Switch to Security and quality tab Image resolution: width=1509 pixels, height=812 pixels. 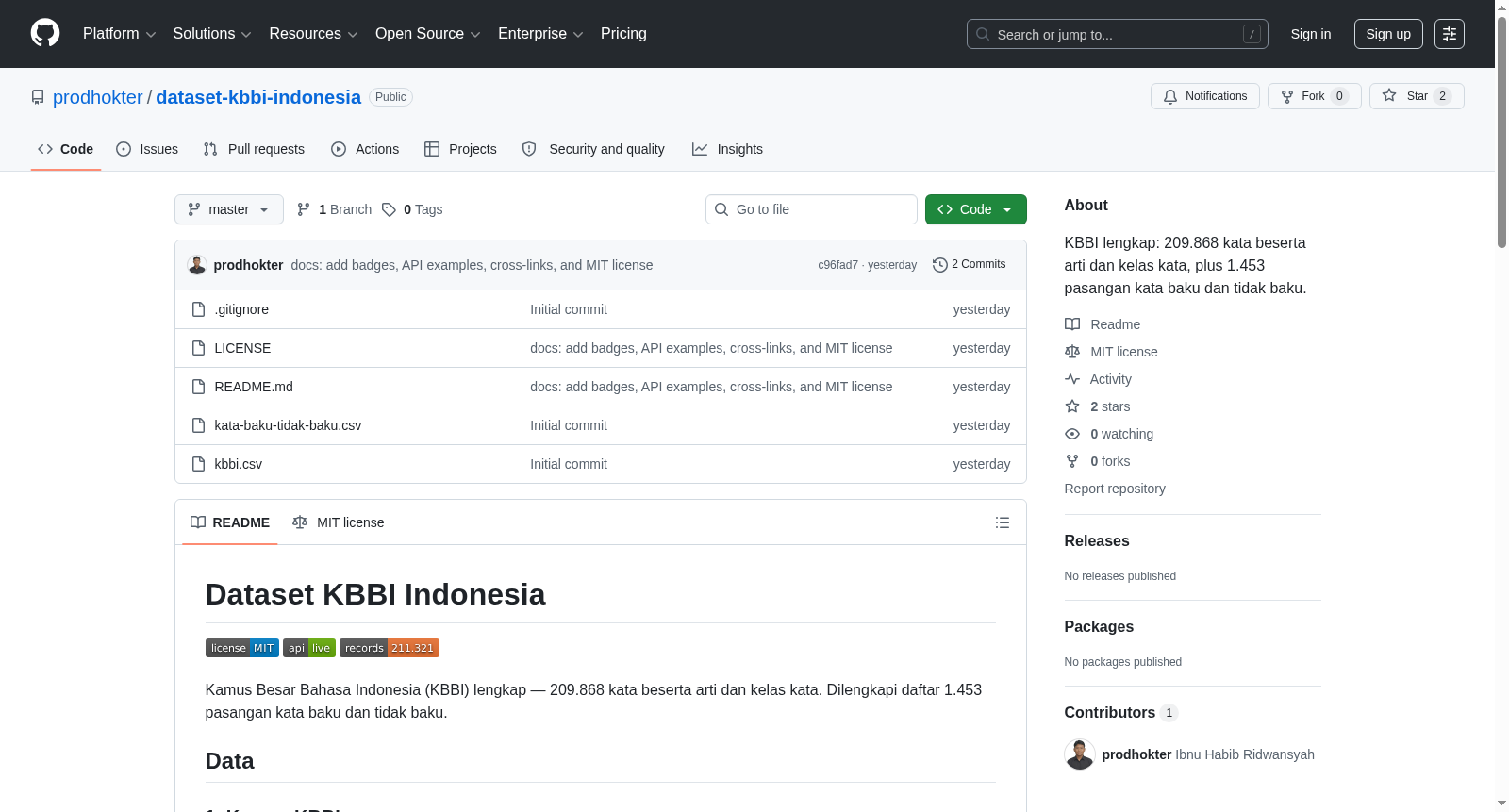(593, 149)
